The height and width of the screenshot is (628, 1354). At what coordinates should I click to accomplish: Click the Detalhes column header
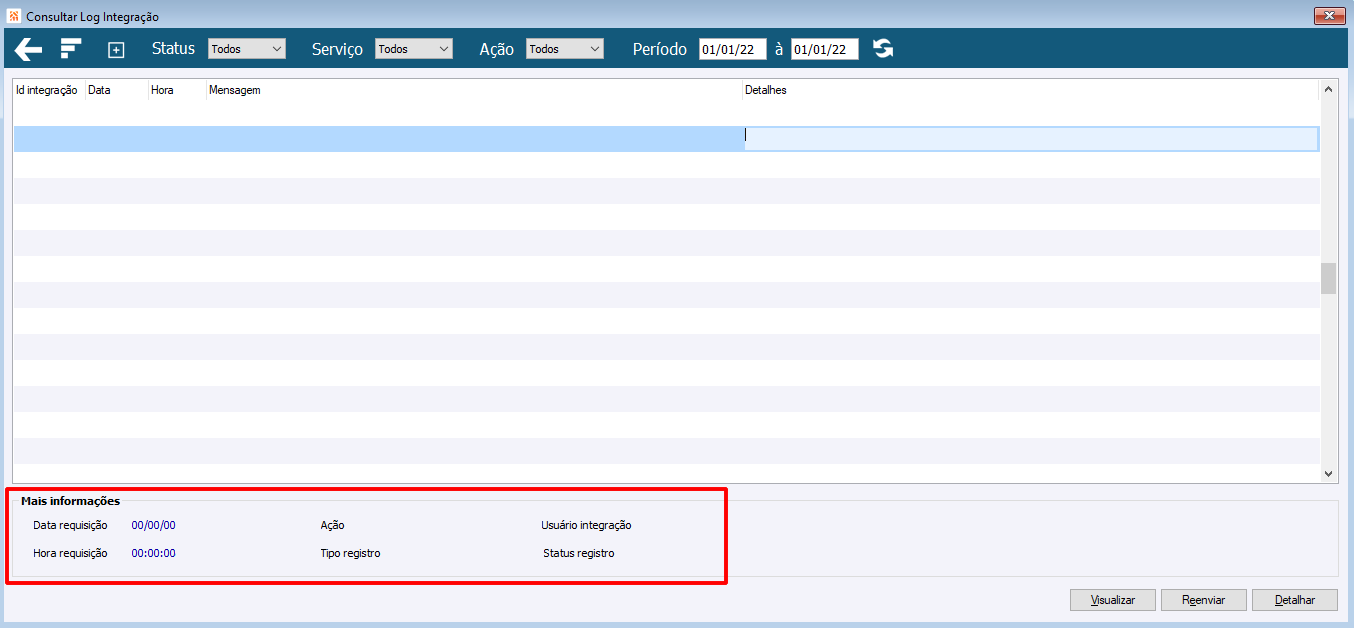[x=1031, y=90]
